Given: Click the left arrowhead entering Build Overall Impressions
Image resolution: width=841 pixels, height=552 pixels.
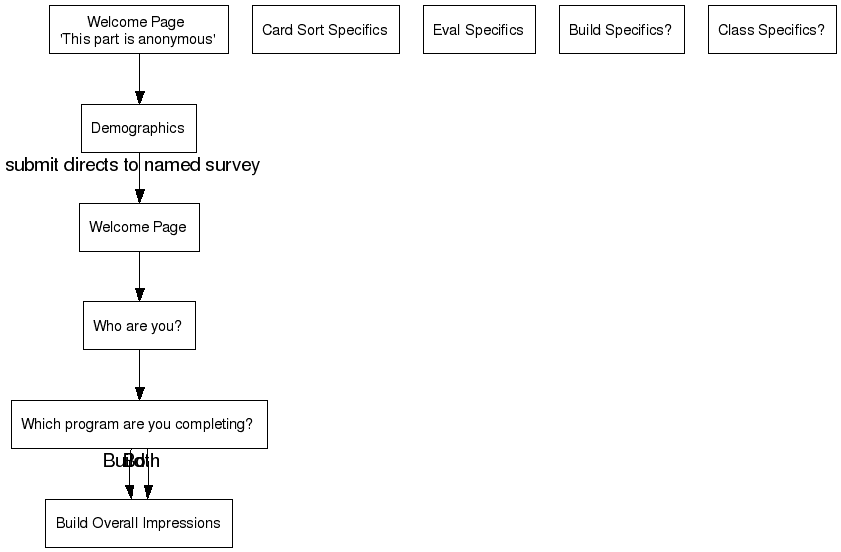Looking at the screenshot, I should click(x=129, y=491).
